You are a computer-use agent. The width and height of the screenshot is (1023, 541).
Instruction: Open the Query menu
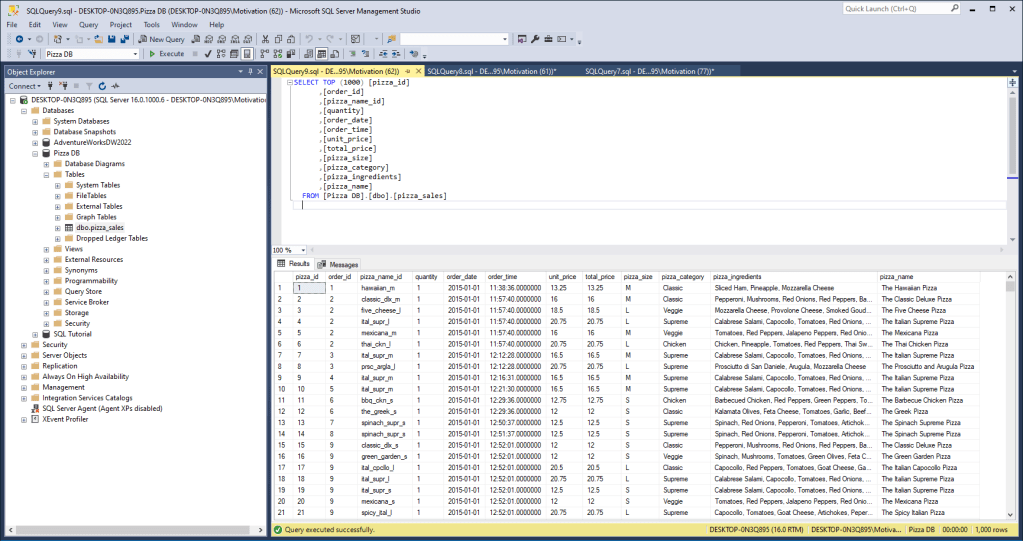88,24
